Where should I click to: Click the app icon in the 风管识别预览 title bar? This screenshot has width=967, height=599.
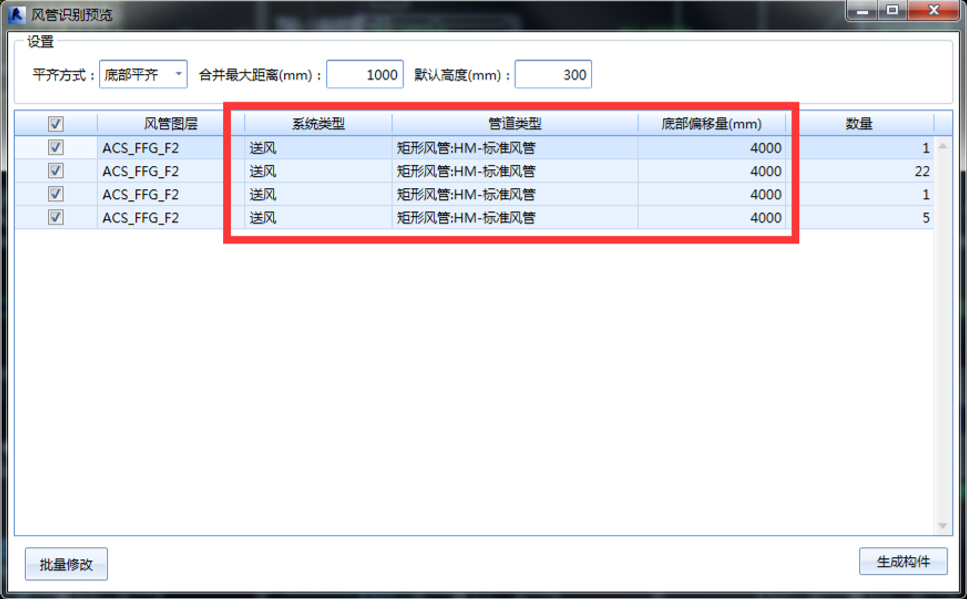click(x=17, y=14)
